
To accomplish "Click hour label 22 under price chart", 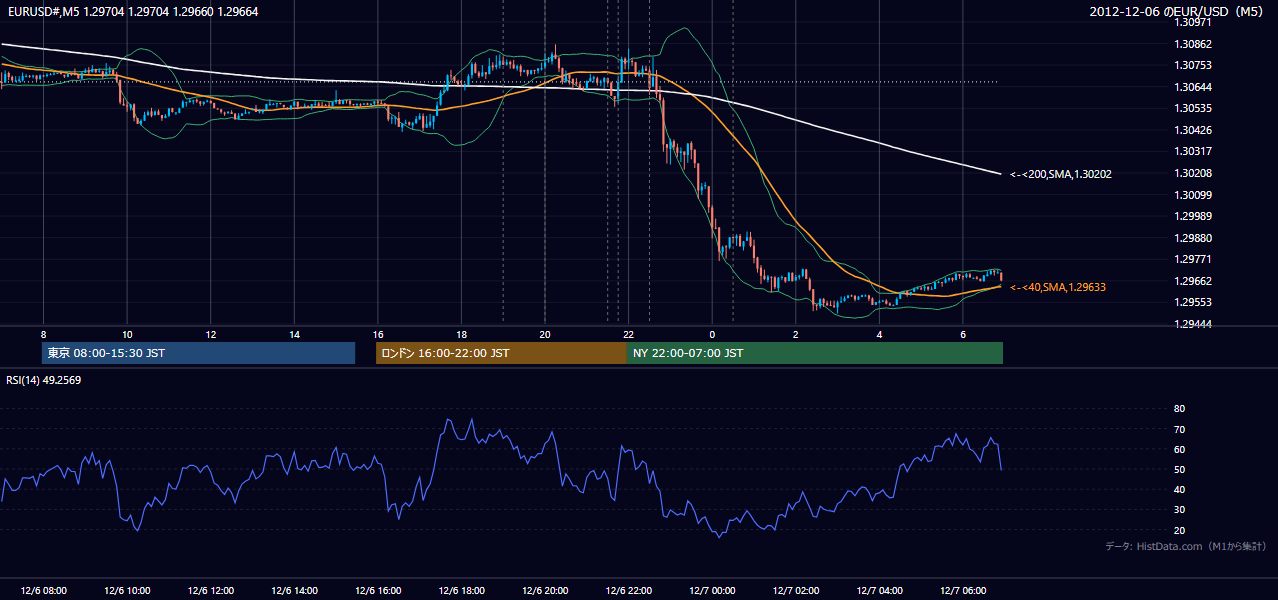I will [628, 334].
